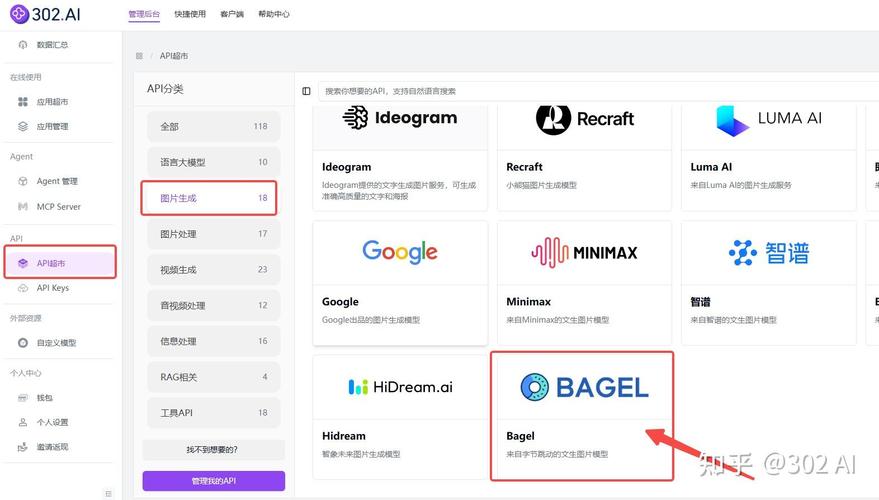
Task: Switch to the 管理后台 tab
Action: (144, 14)
